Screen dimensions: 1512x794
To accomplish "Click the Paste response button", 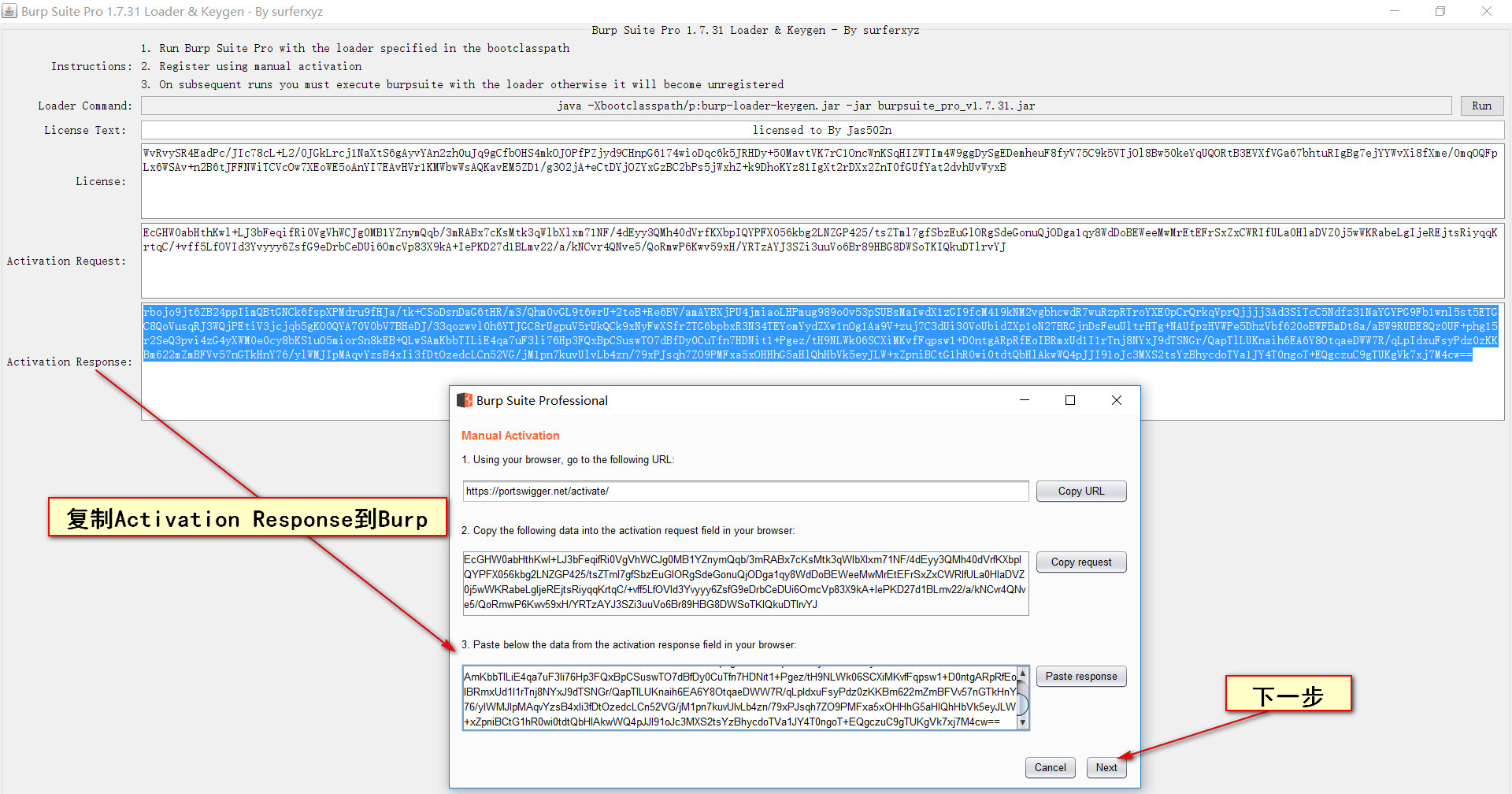I will pyautogui.click(x=1081, y=676).
